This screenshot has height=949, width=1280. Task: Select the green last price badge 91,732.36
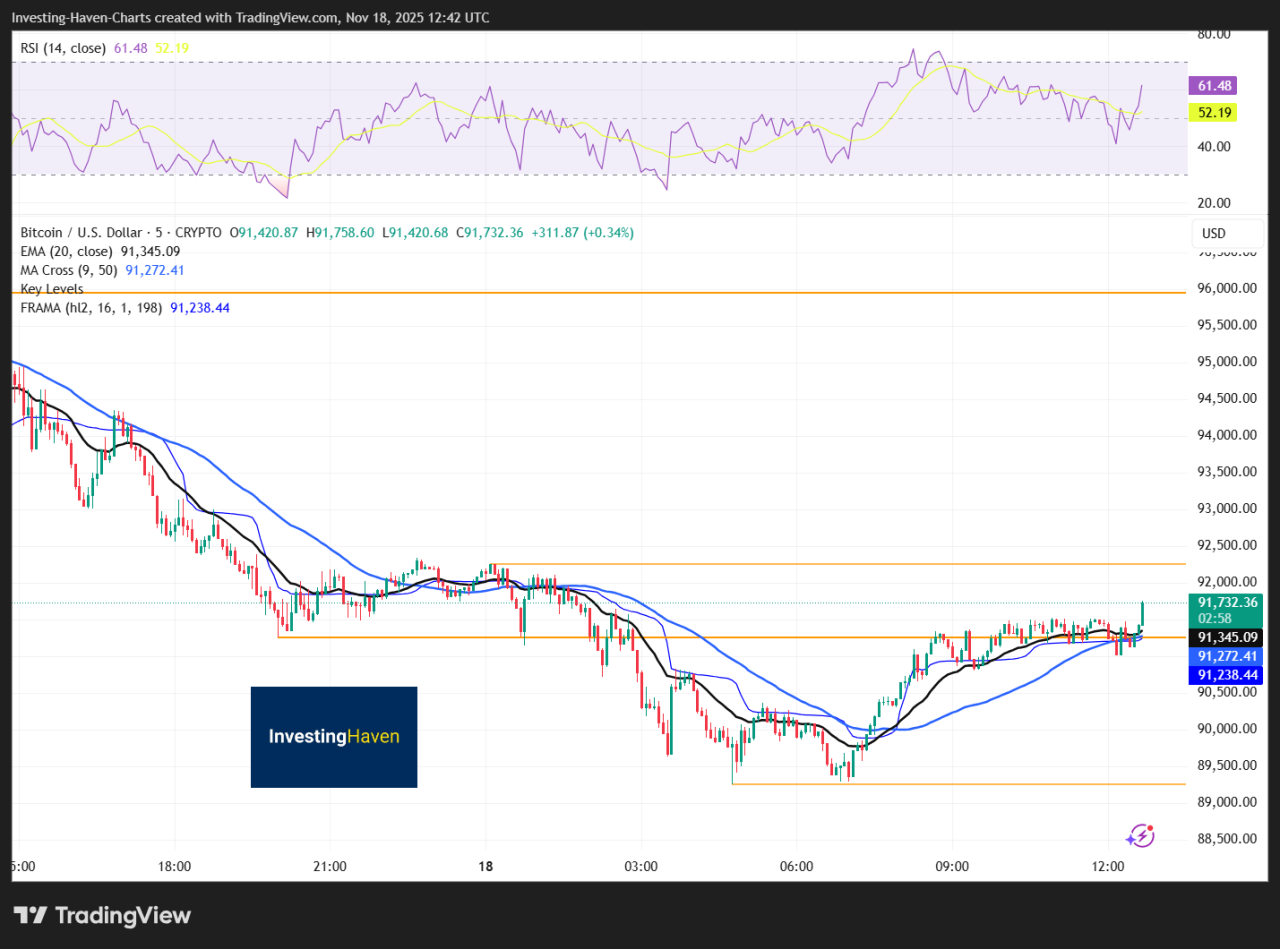(x=1226, y=603)
